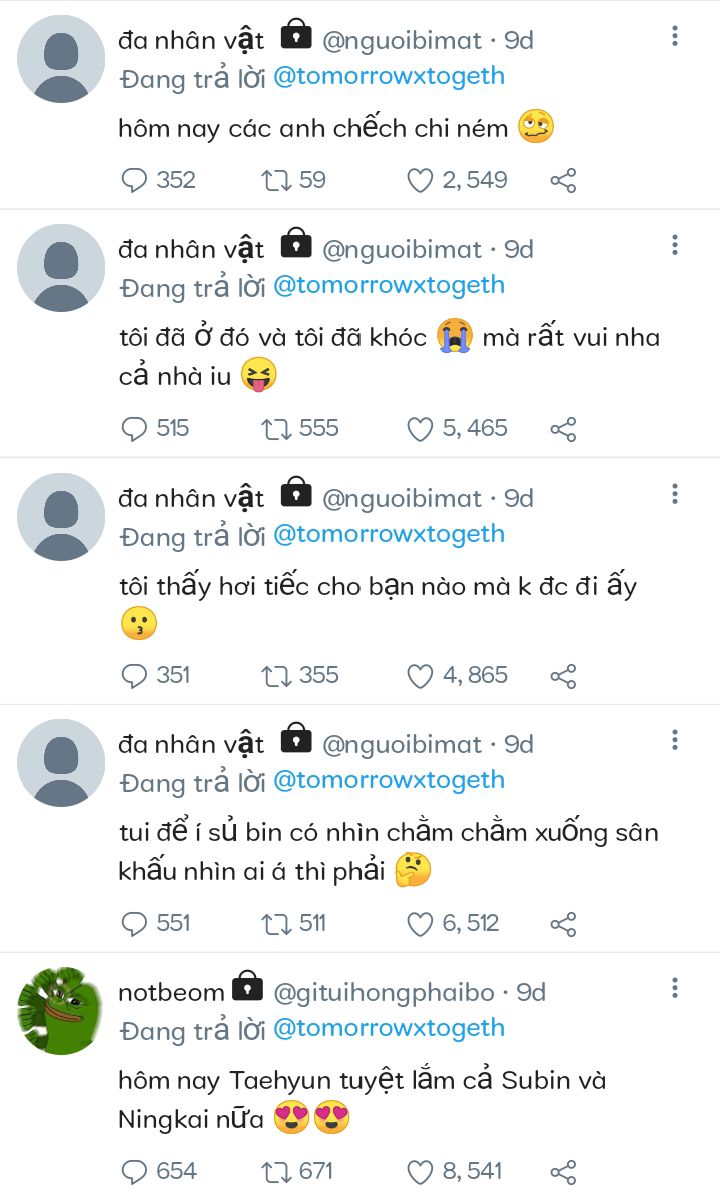Open more options for the notbeom tweet
Viewport: 720px width, 1194px height.
tap(675, 989)
